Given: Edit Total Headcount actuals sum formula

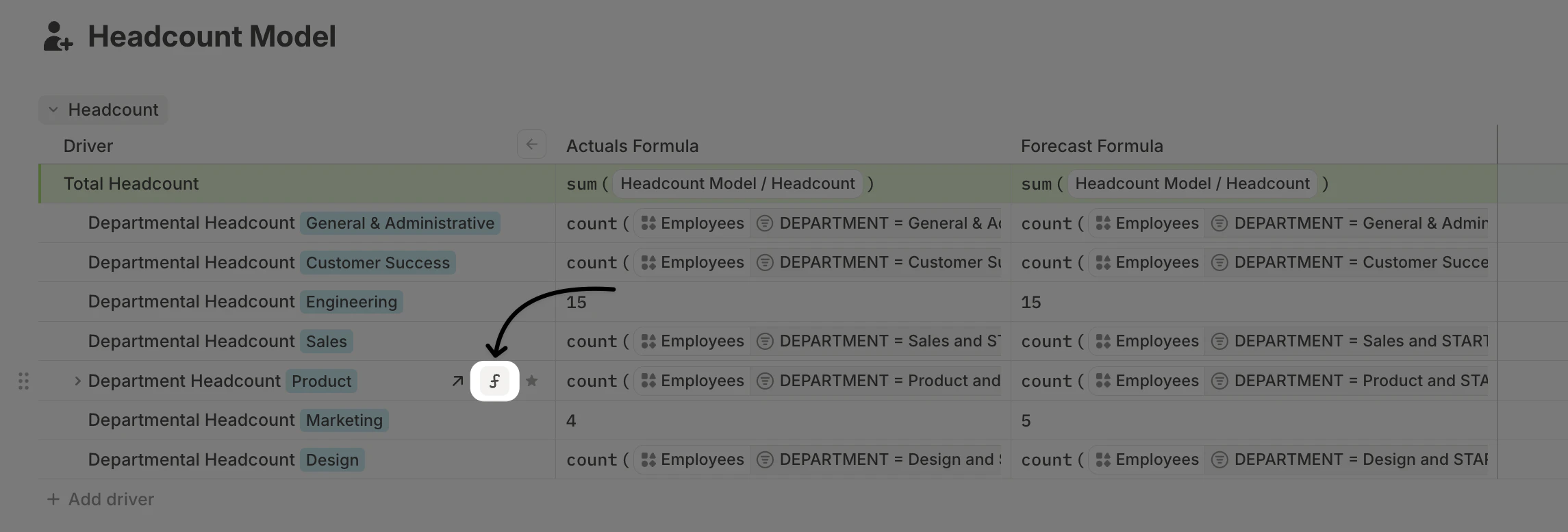Looking at the screenshot, I should pyautogui.click(x=783, y=183).
